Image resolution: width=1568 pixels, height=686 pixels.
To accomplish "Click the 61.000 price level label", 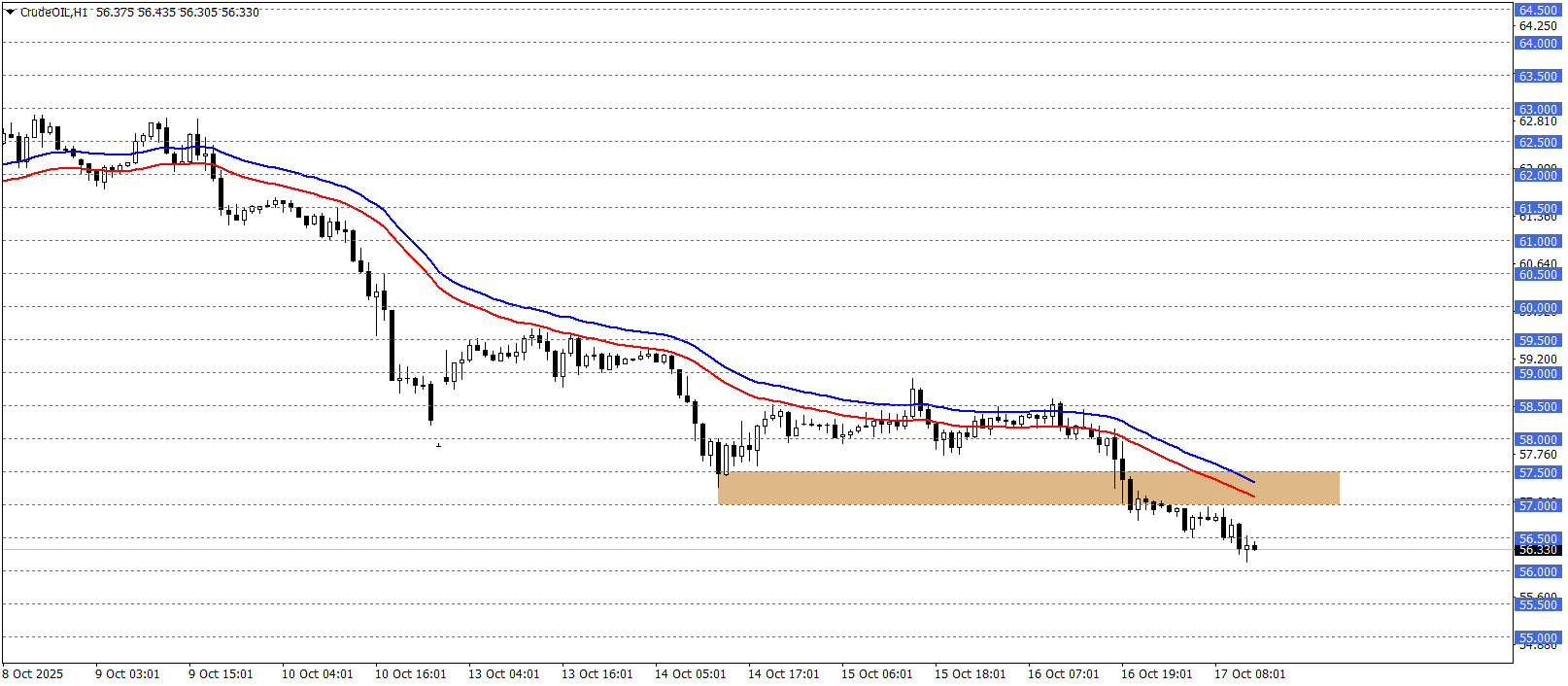I will (x=1538, y=241).
